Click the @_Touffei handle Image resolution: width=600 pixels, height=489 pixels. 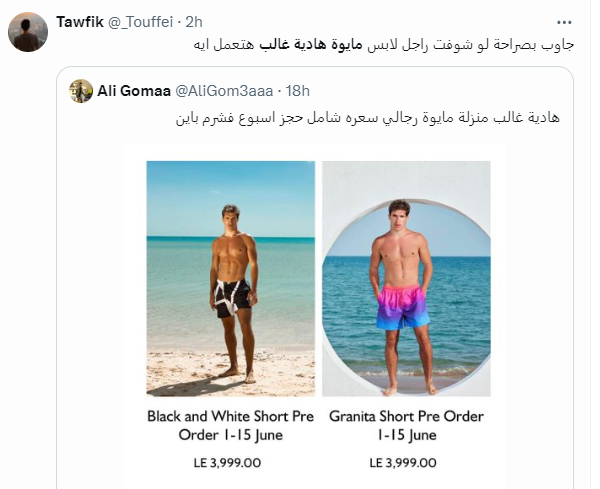coord(143,22)
